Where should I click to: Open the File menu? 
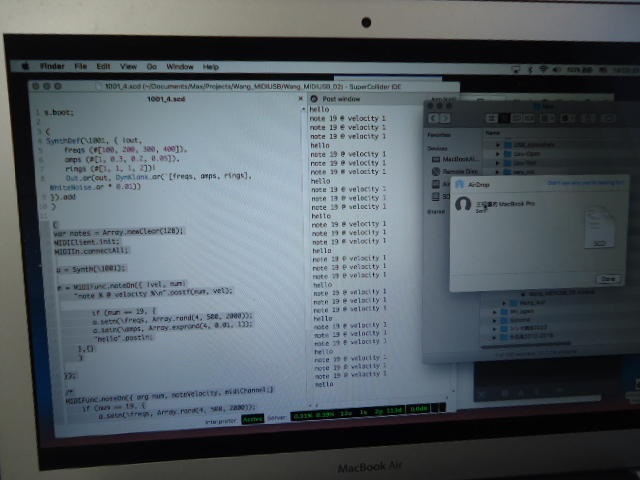point(81,66)
